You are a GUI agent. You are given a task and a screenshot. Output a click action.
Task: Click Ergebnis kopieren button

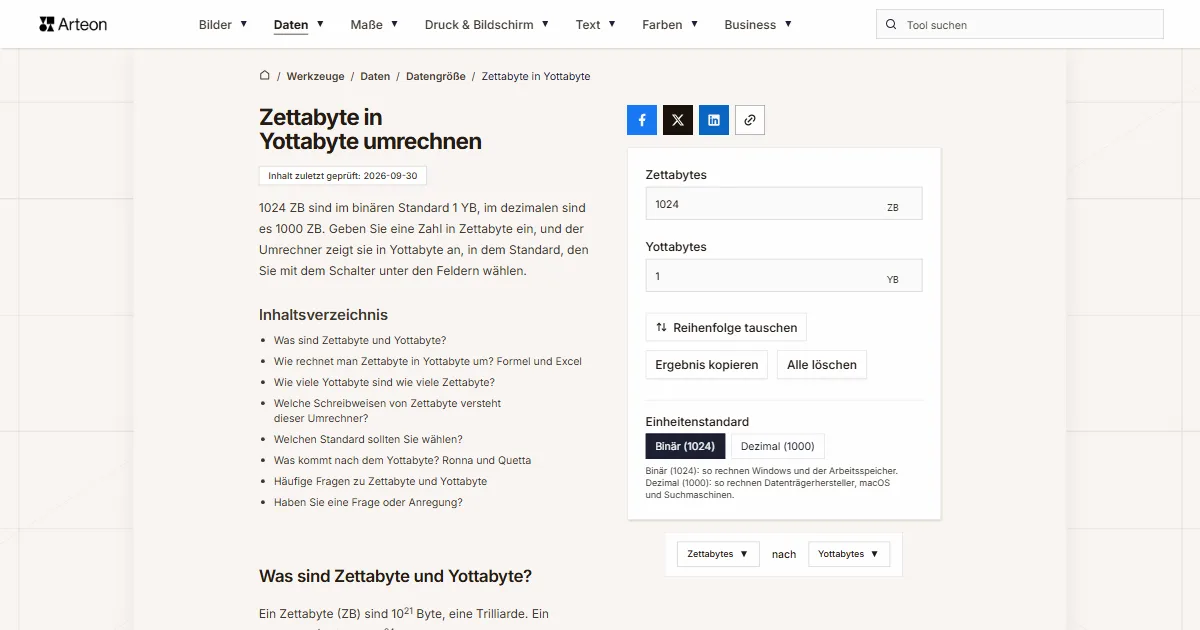[707, 365]
